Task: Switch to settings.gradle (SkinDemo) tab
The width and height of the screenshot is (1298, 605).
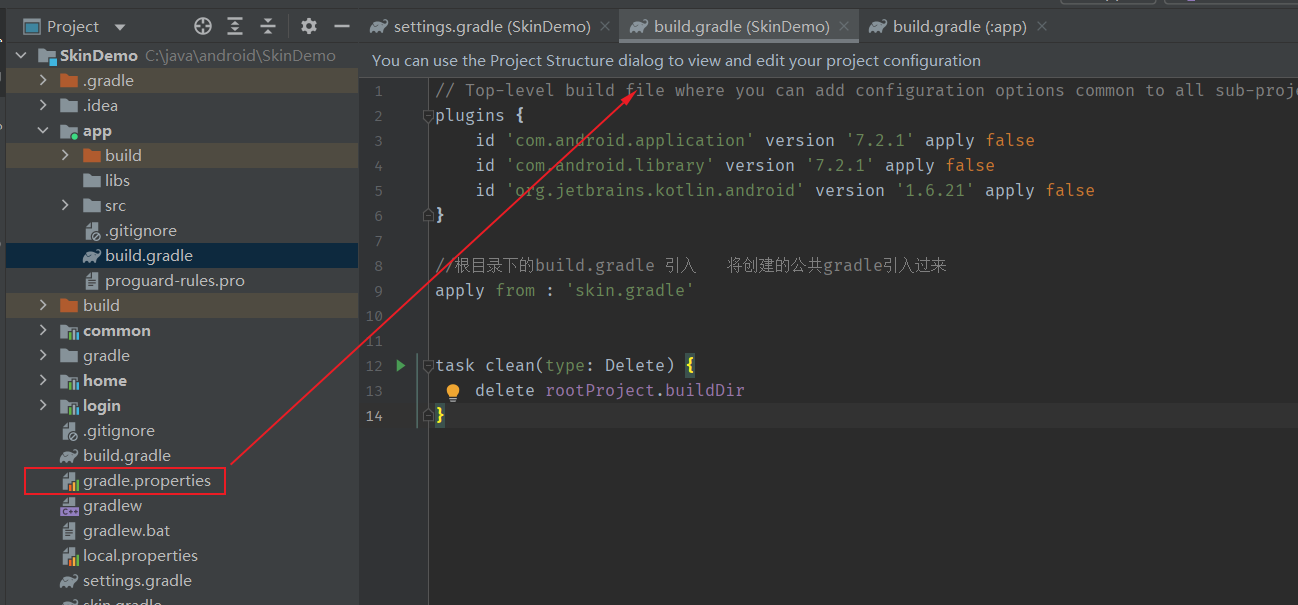Action: coord(491,27)
